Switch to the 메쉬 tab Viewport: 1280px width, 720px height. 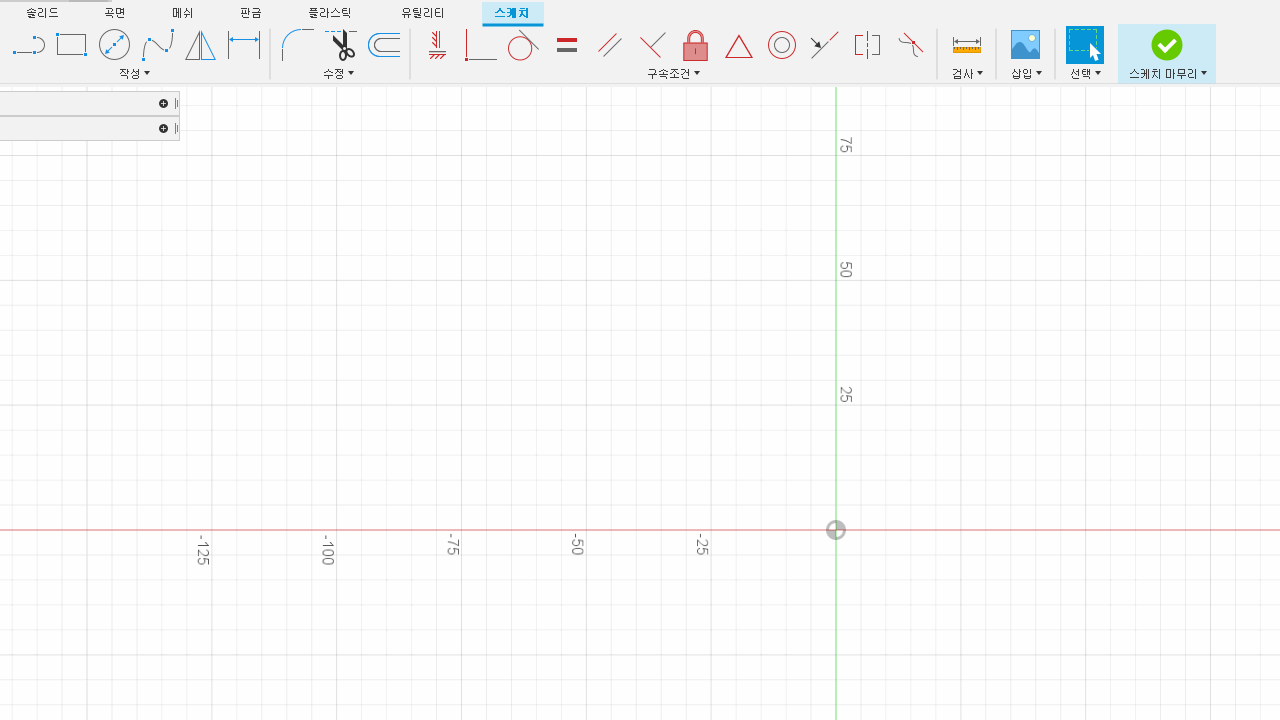tap(182, 13)
